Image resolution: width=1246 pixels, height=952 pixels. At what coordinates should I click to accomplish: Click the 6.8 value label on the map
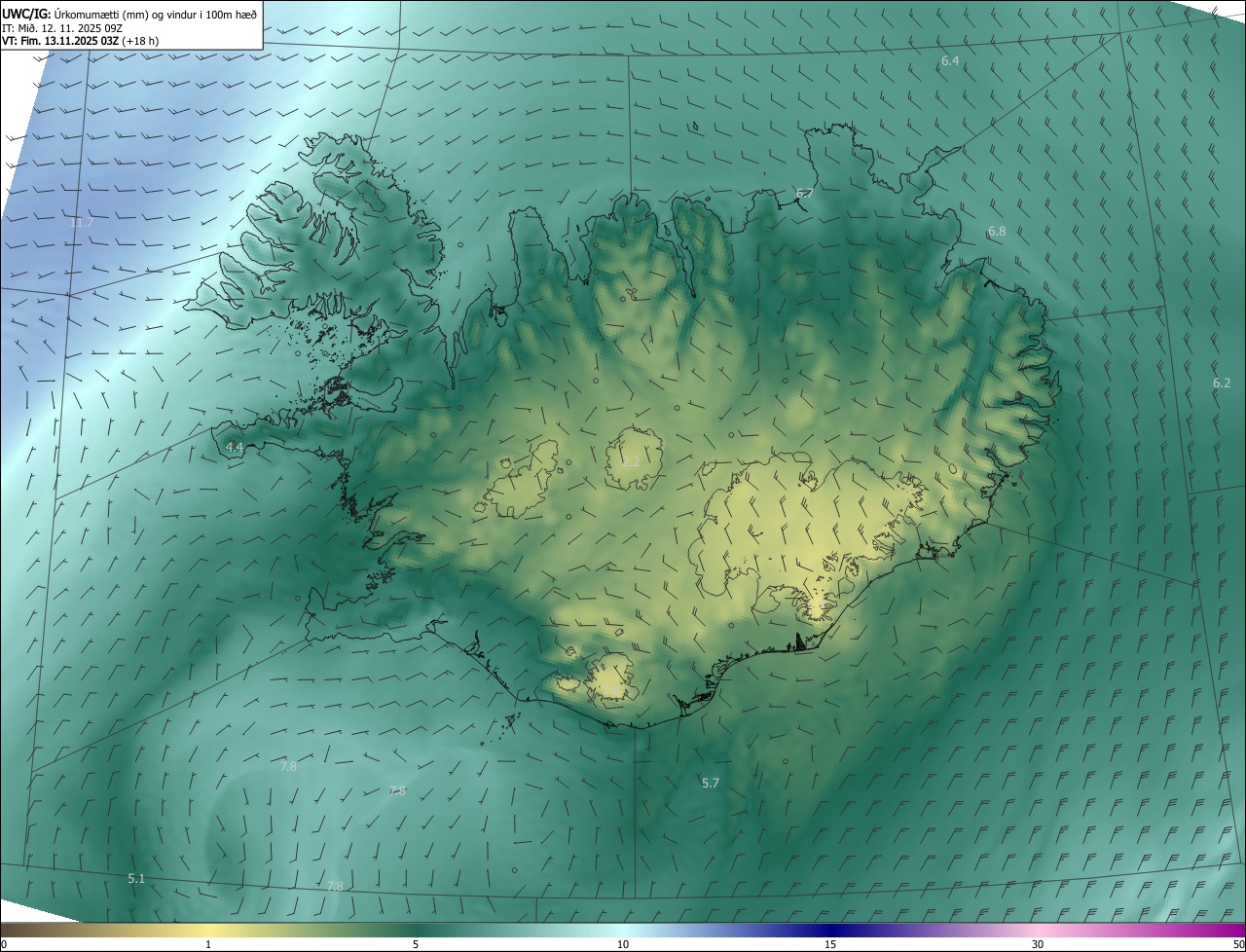(x=997, y=232)
